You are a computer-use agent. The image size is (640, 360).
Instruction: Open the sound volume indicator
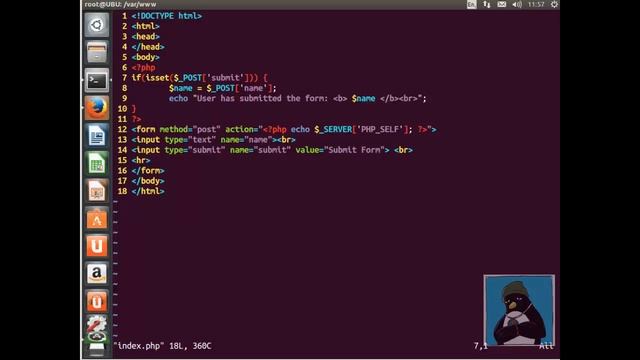517,4
